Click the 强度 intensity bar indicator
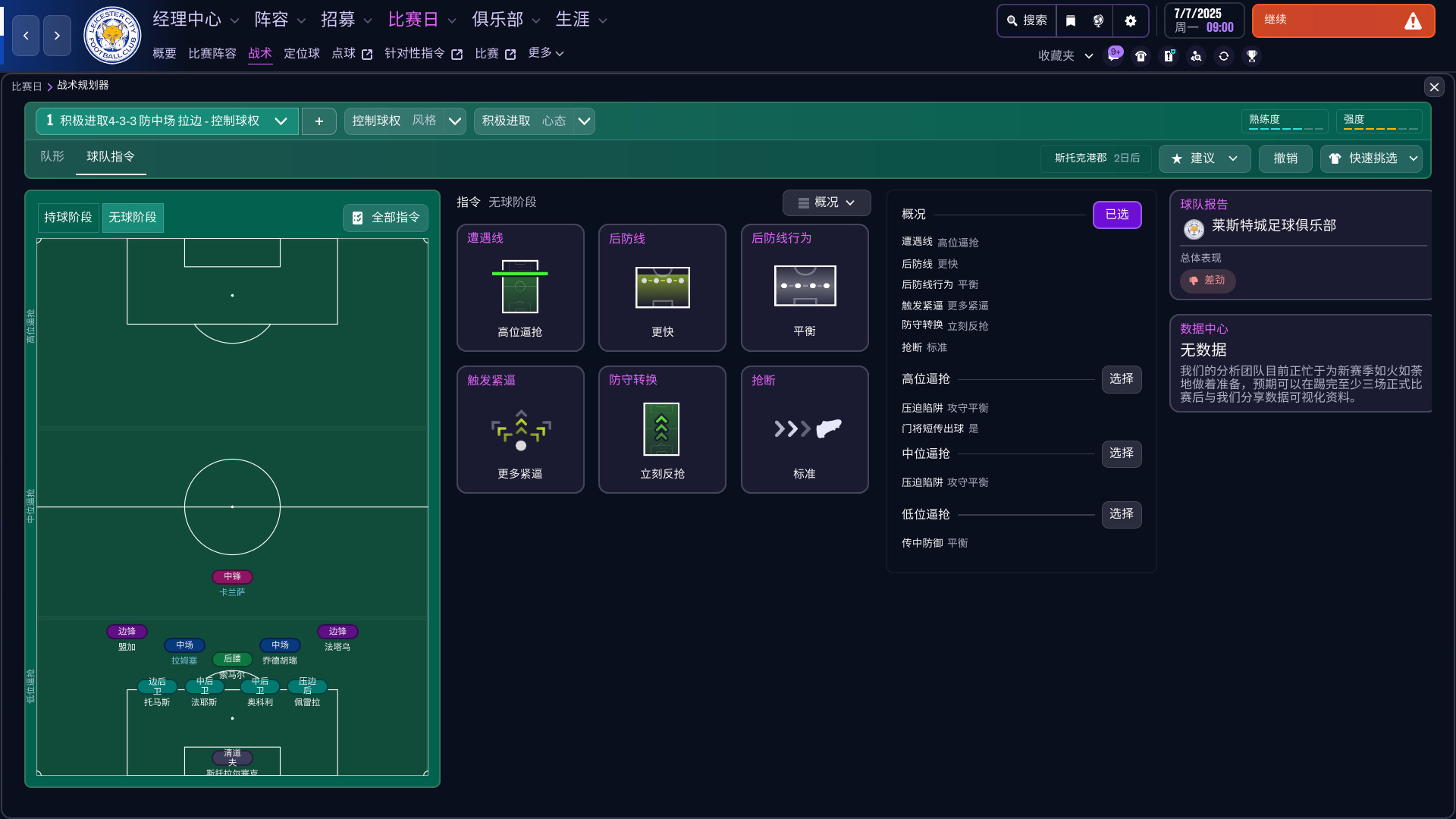Viewport: 1456px width, 819px height. coord(1379,121)
